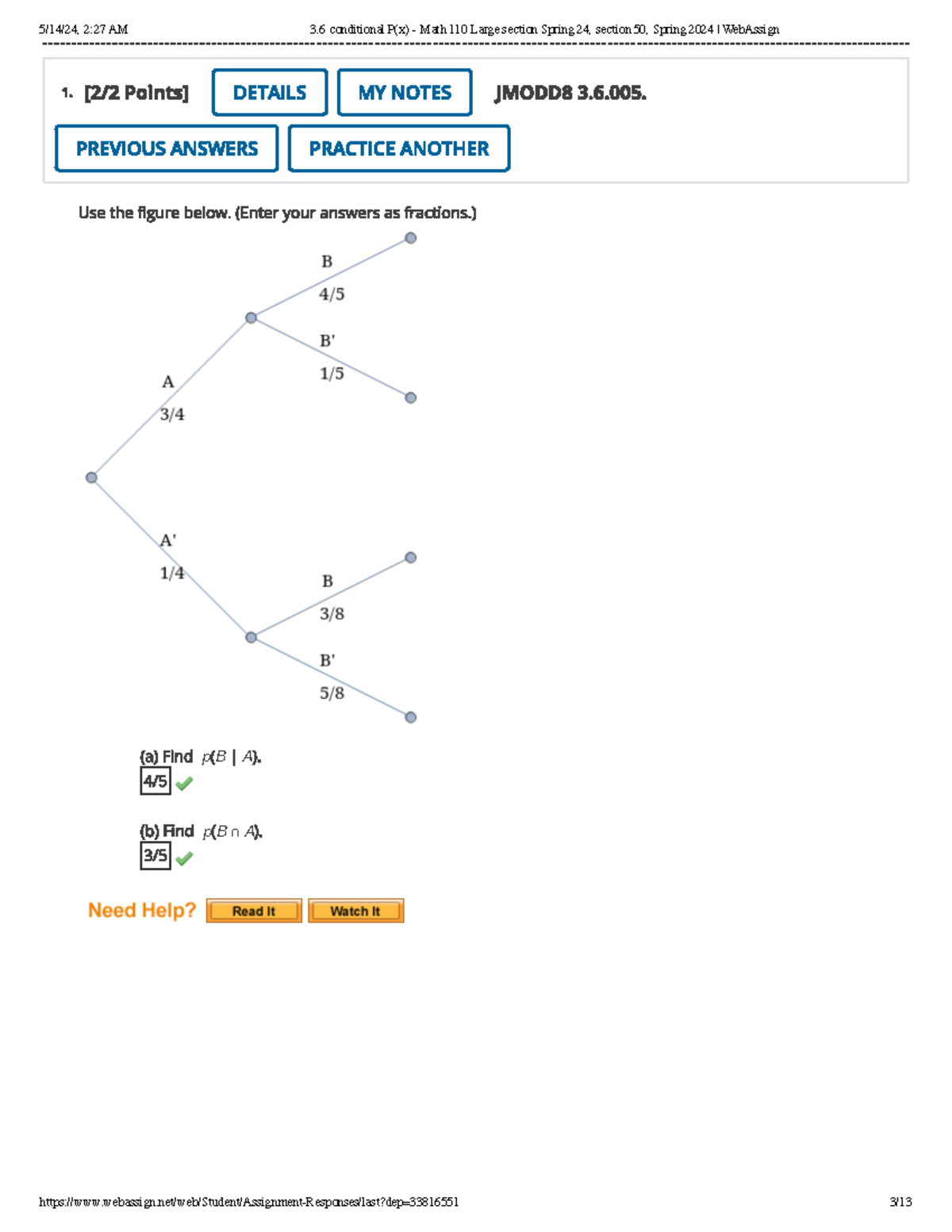Click the green checkmark beside answer 4/5
Image resolution: width=952 pixels, height=1232 pixels.
click(x=183, y=782)
